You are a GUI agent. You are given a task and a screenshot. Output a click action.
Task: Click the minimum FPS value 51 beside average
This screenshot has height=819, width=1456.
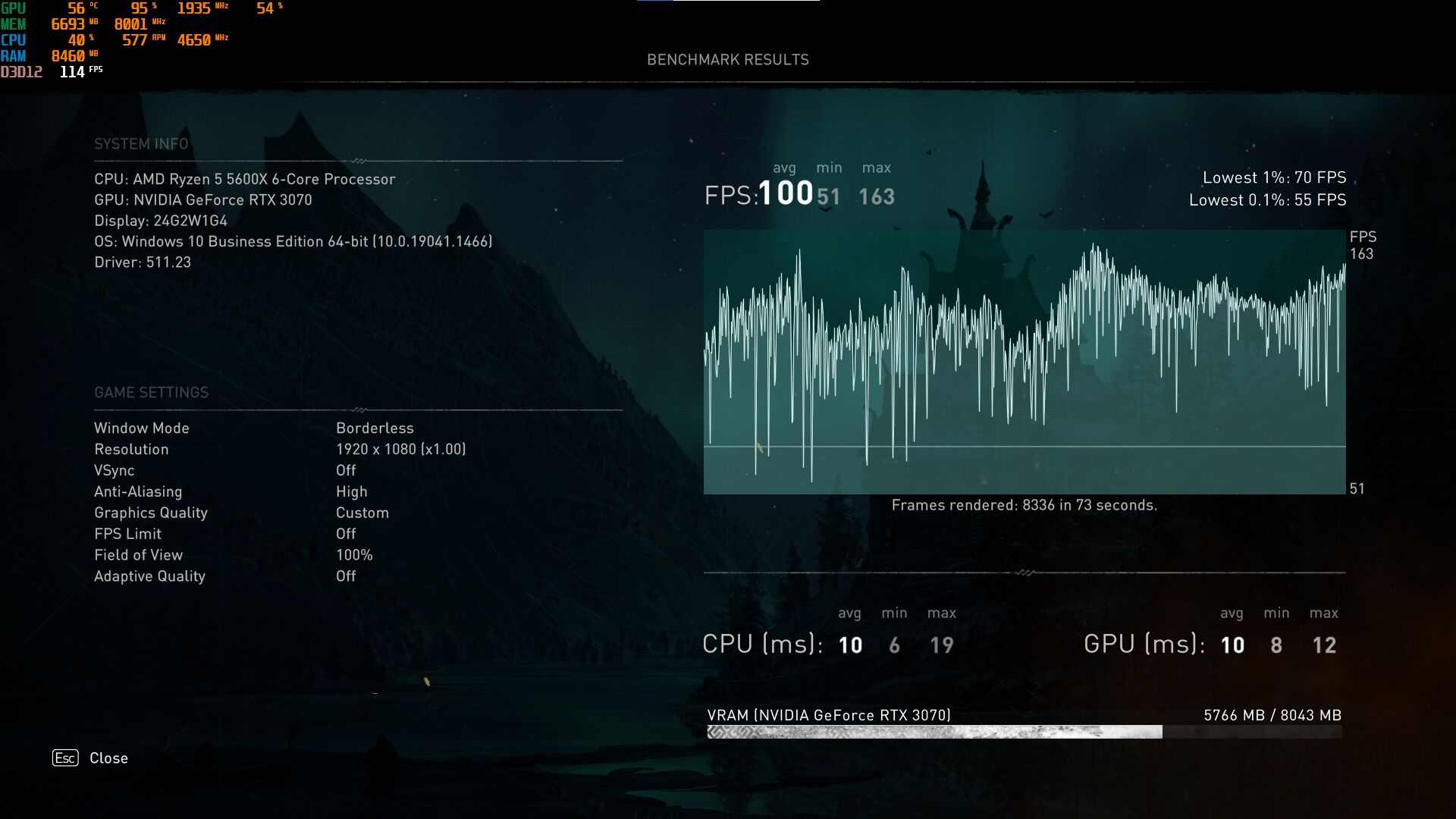829,197
